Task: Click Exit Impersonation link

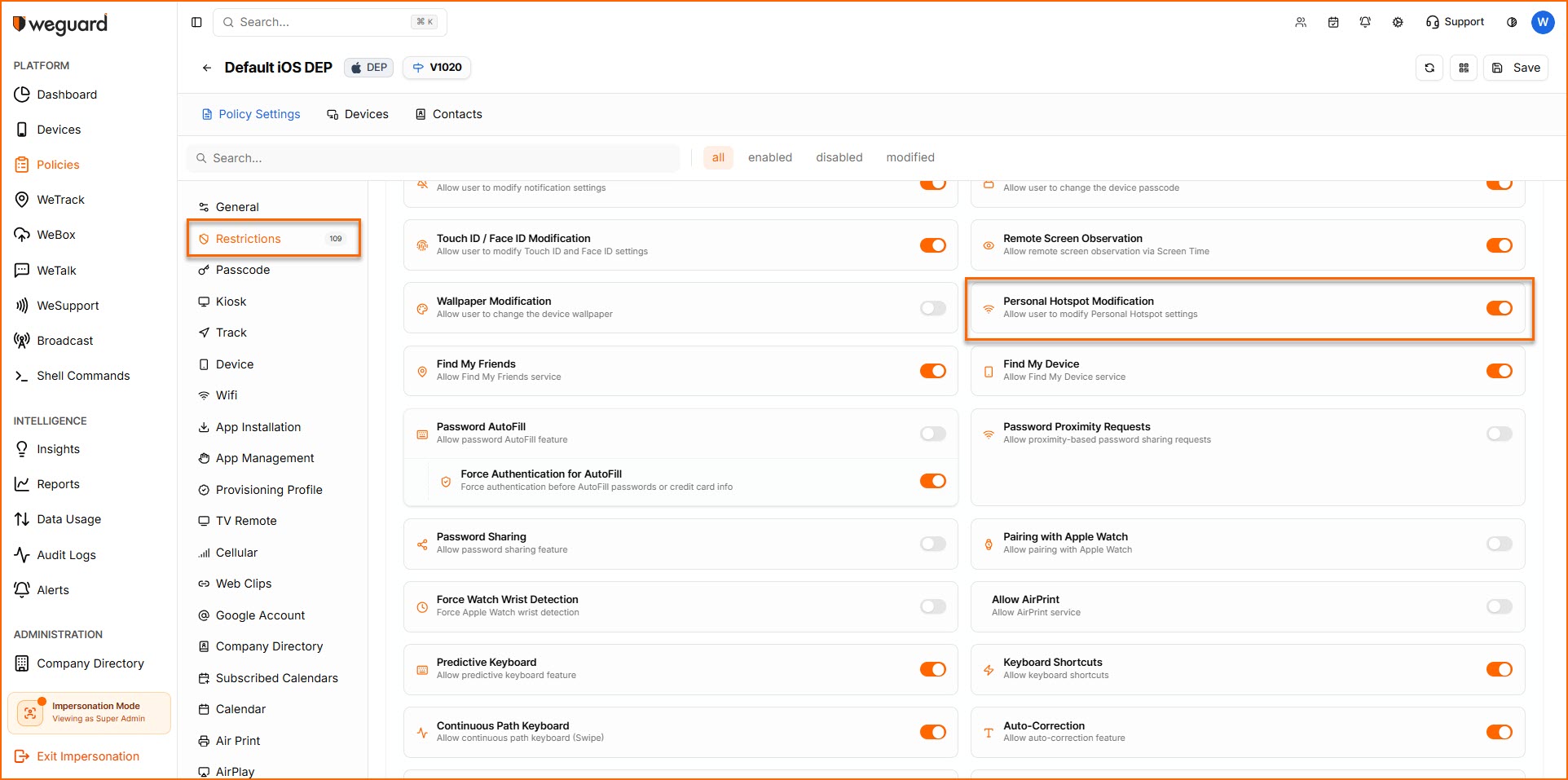Action: 87,756
